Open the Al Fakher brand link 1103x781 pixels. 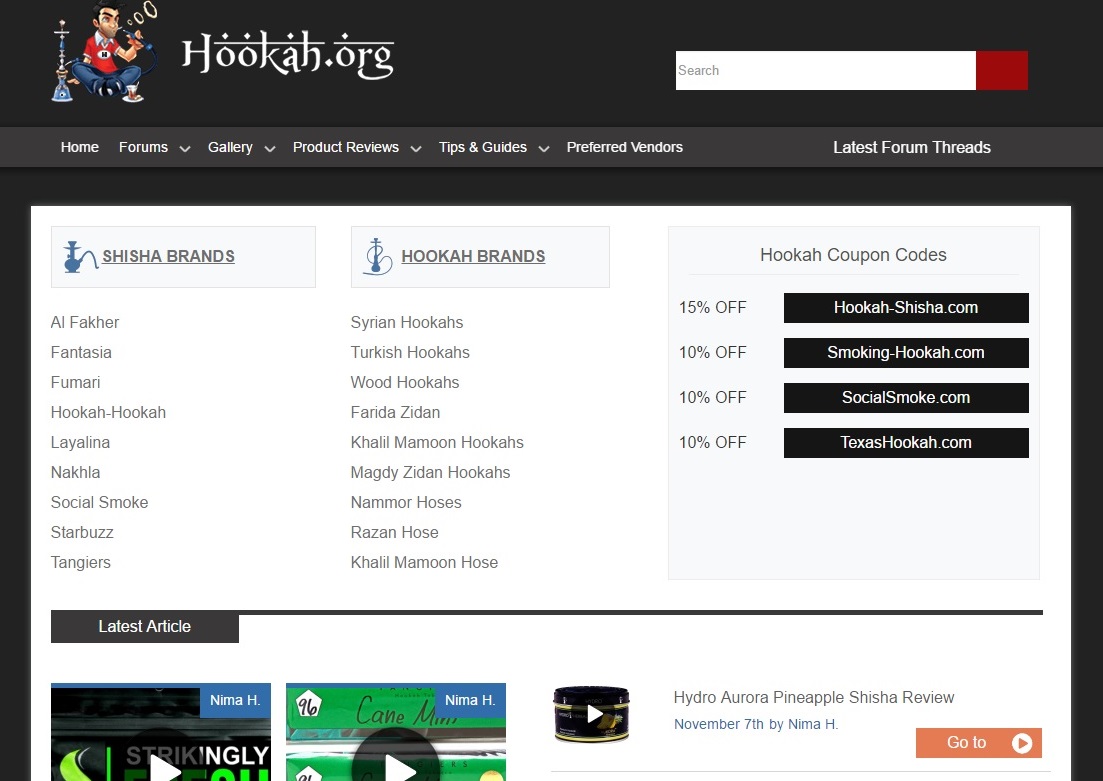point(85,322)
